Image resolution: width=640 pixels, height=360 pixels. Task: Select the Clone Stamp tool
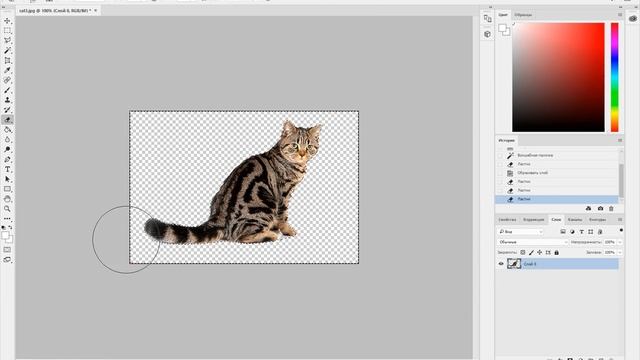click(7, 100)
